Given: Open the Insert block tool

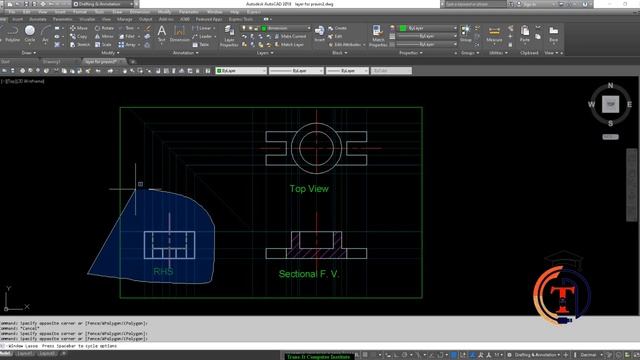Looking at the screenshot, I should (320, 34).
